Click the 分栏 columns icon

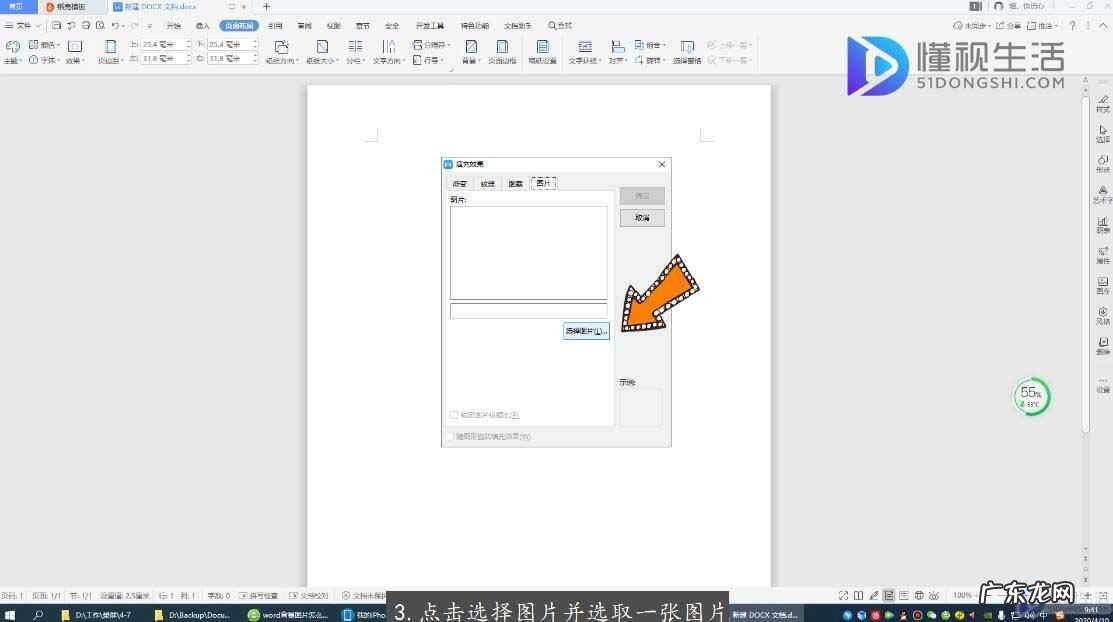tap(355, 51)
